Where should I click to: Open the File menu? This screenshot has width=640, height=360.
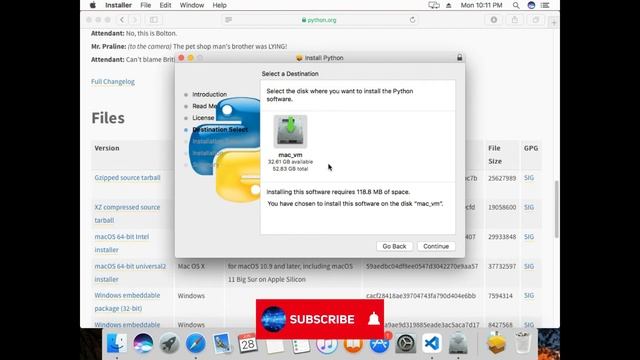146,5
